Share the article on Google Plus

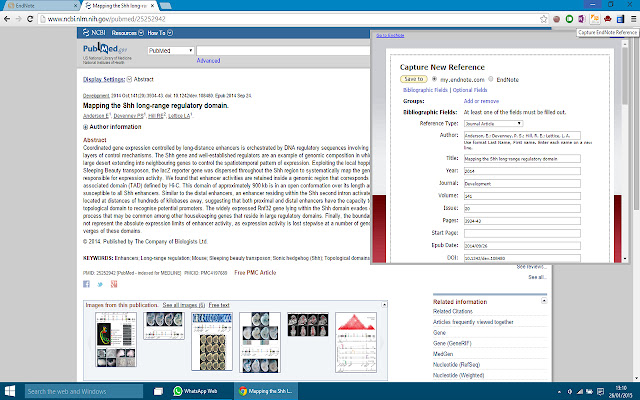click(112, 285)
